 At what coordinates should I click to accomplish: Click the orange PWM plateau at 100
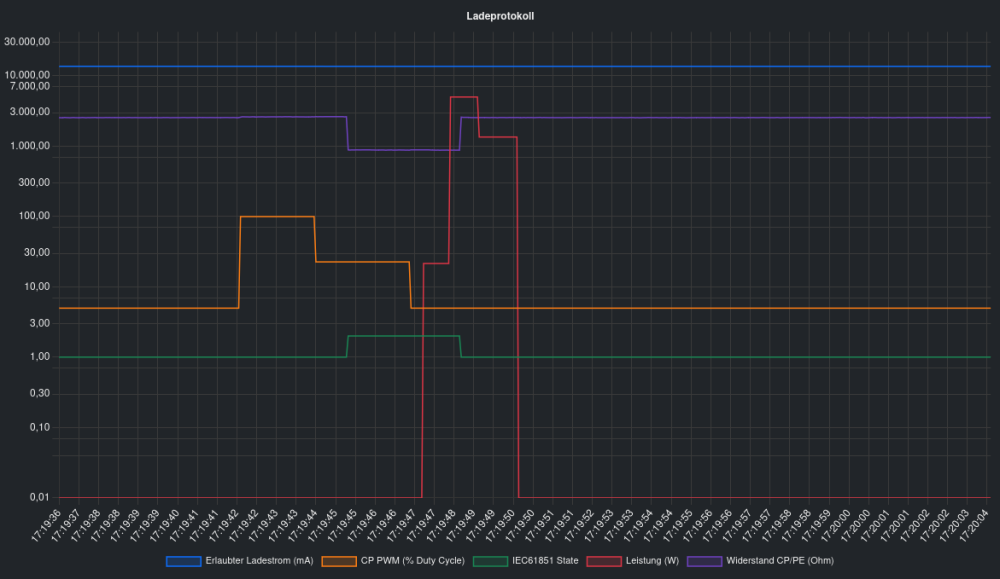tap(277, 217)
